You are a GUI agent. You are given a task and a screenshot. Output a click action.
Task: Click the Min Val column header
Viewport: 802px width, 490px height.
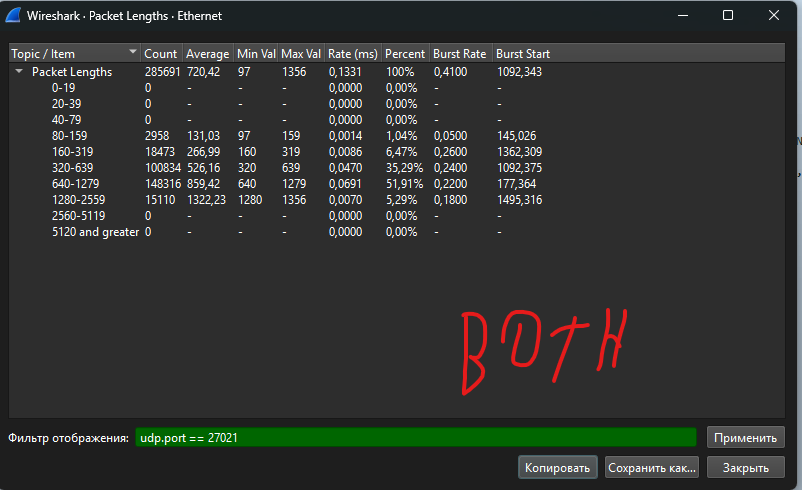point(256,53)
